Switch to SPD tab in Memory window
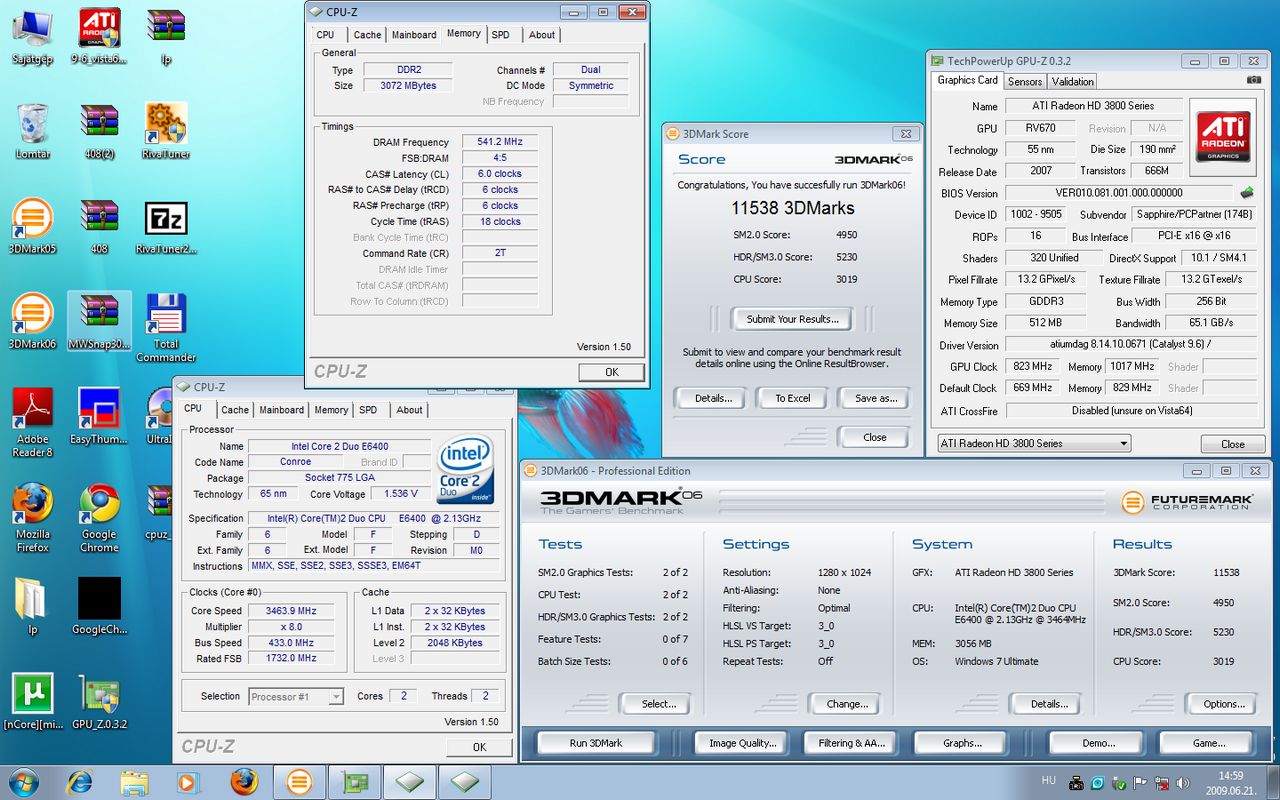This screenshot has width=1280, height=800. [500, 34]
